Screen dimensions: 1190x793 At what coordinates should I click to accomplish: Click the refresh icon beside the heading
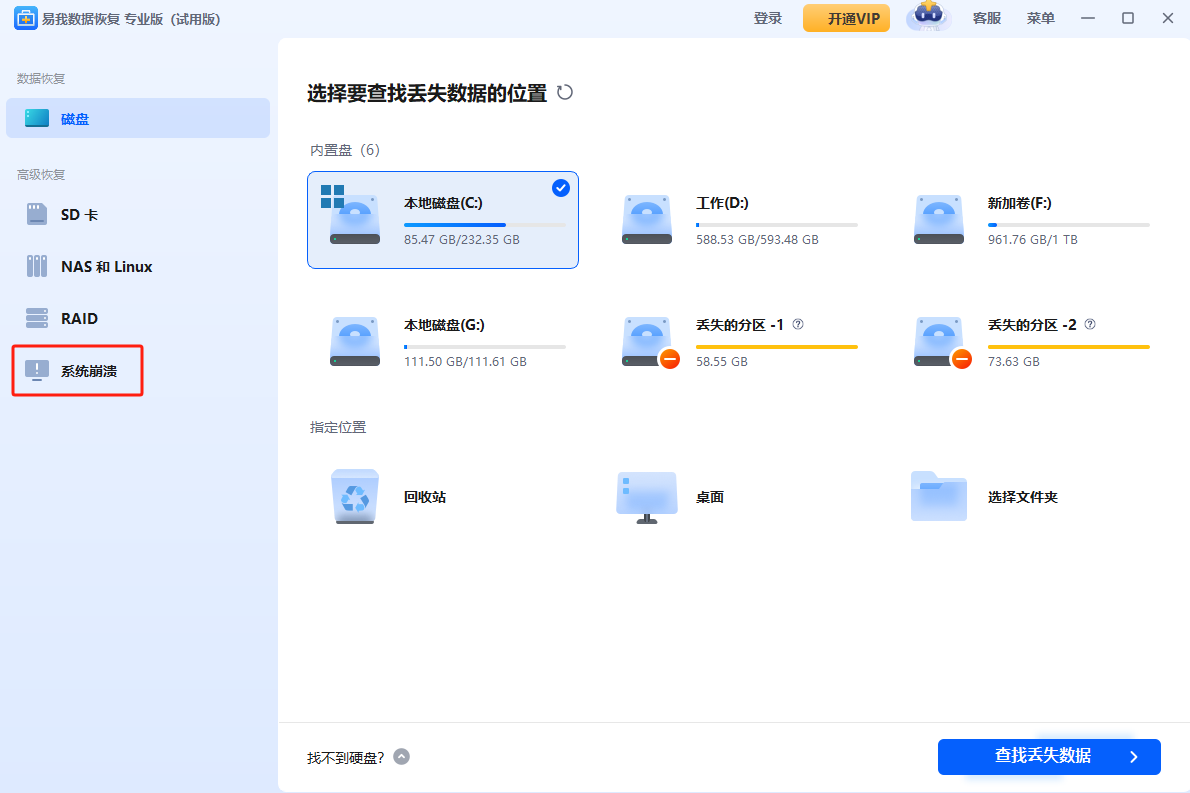(x=565, y=93)
